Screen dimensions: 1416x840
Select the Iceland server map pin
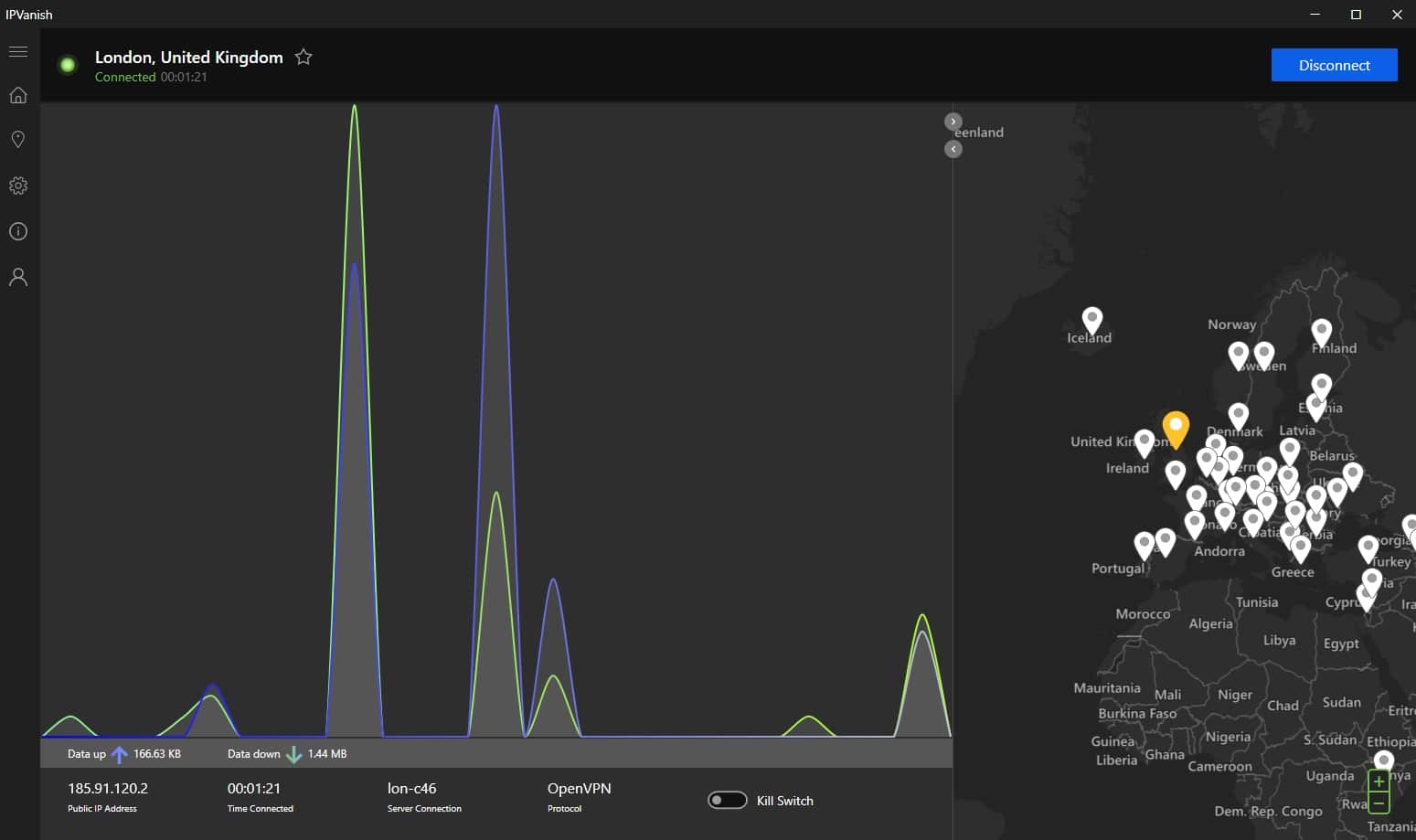pos(1092,321)
